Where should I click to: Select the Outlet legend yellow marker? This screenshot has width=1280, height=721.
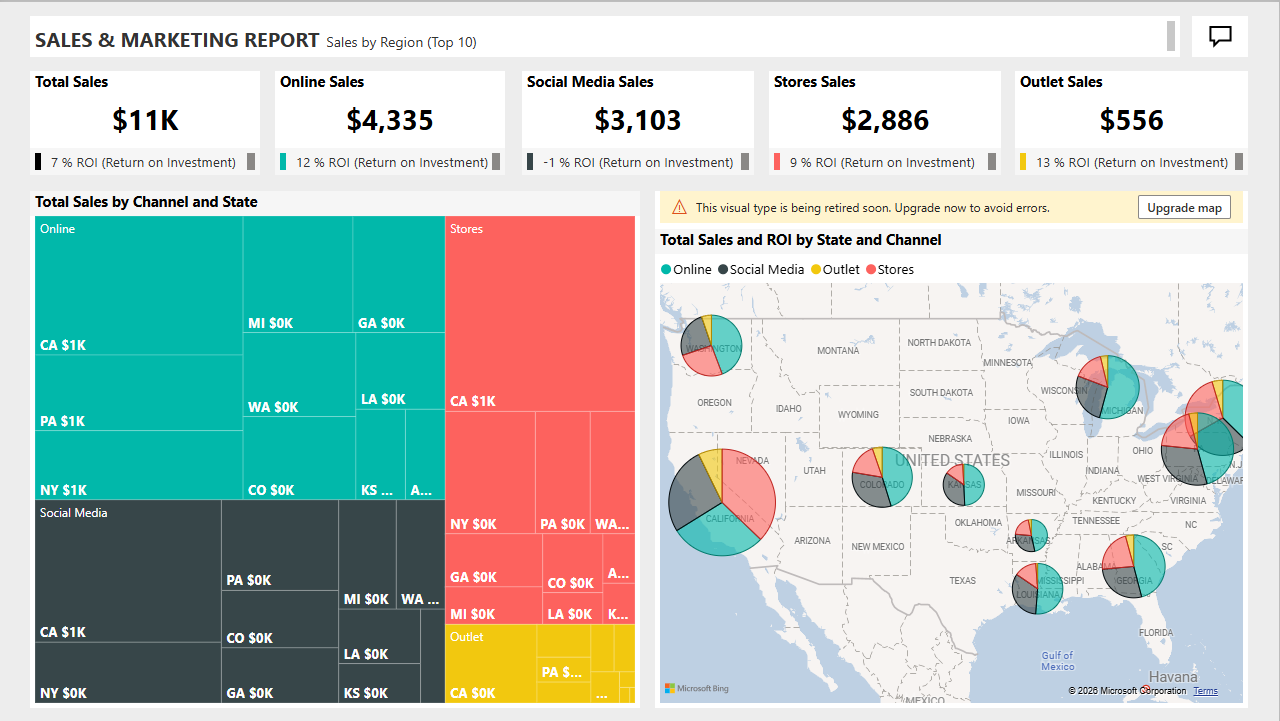(816, 270)
